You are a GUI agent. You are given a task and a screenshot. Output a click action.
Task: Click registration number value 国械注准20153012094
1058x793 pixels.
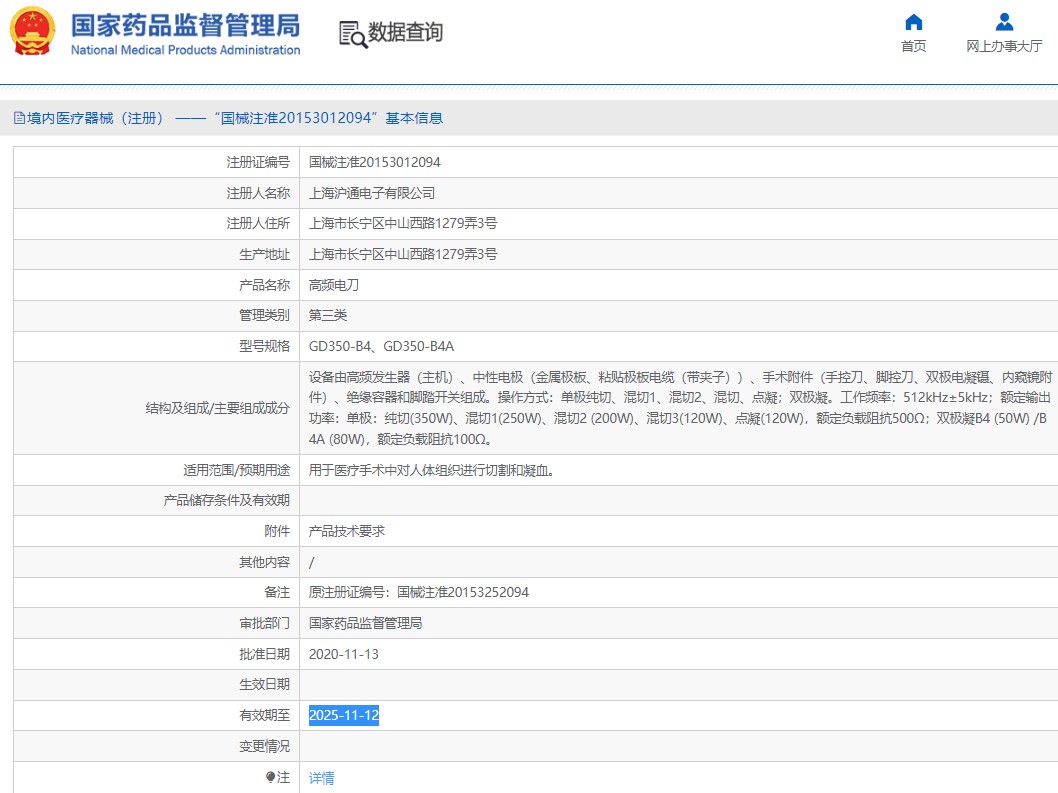(x=374, y=162)
